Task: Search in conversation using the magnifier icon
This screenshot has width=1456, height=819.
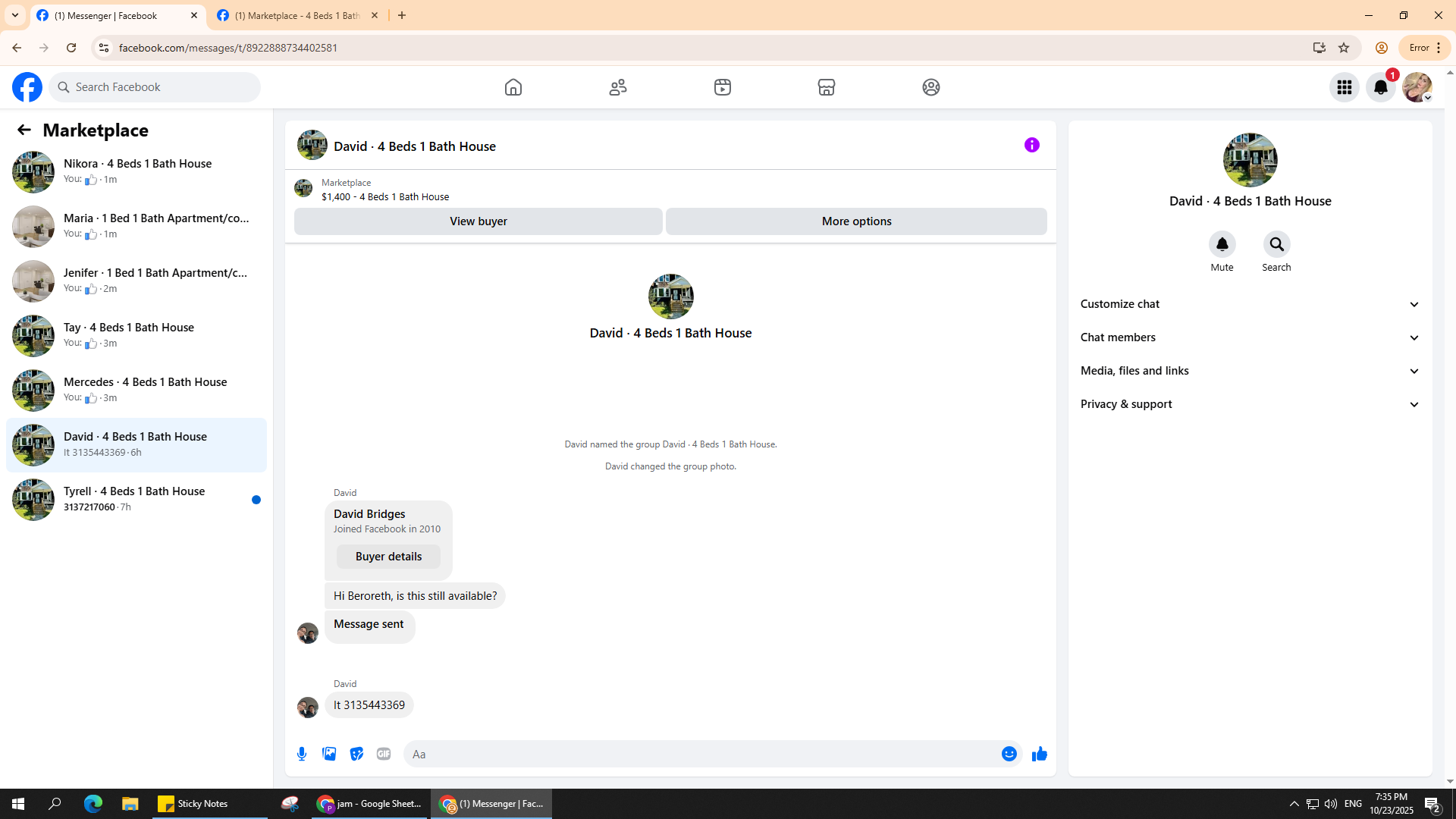Action: click(x=1276, y=244)
